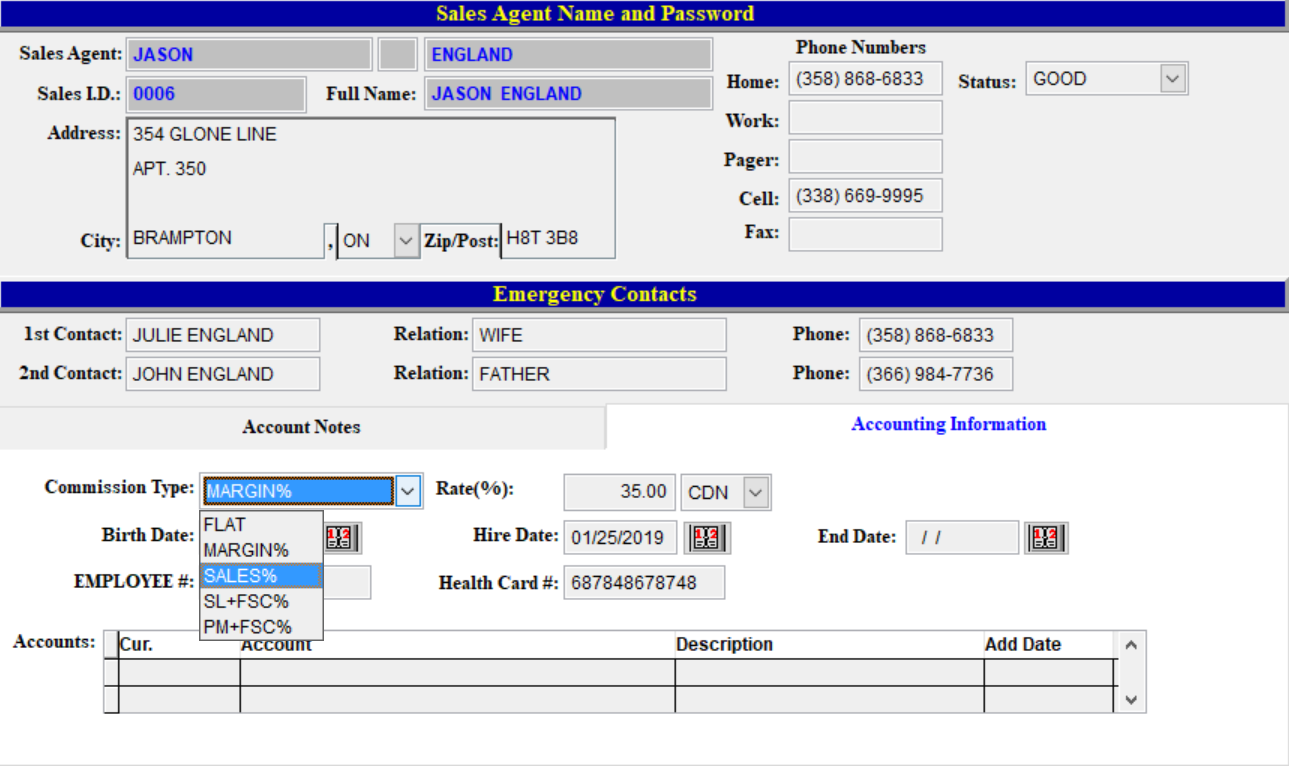Click the Rate(%) field showing 35.00

[620, 492]
